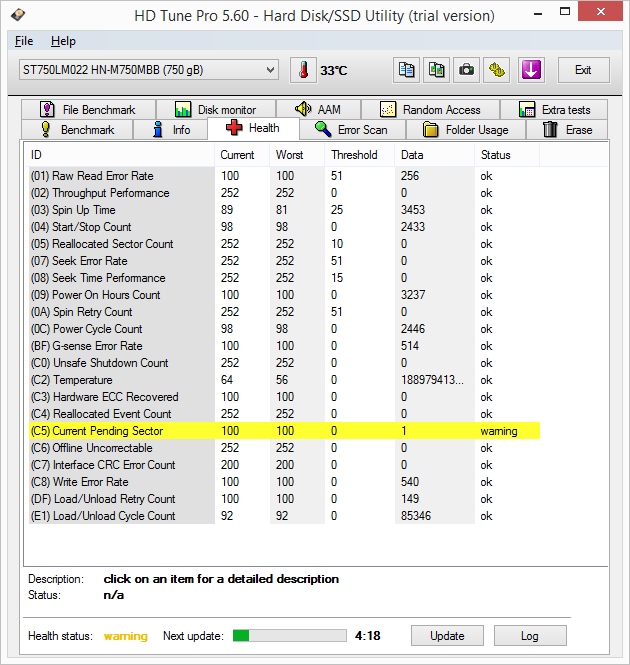Save screenshot with the camera icon
Image resolution: width=630 pixels, height=665 pixels.
tap(467, 70)
